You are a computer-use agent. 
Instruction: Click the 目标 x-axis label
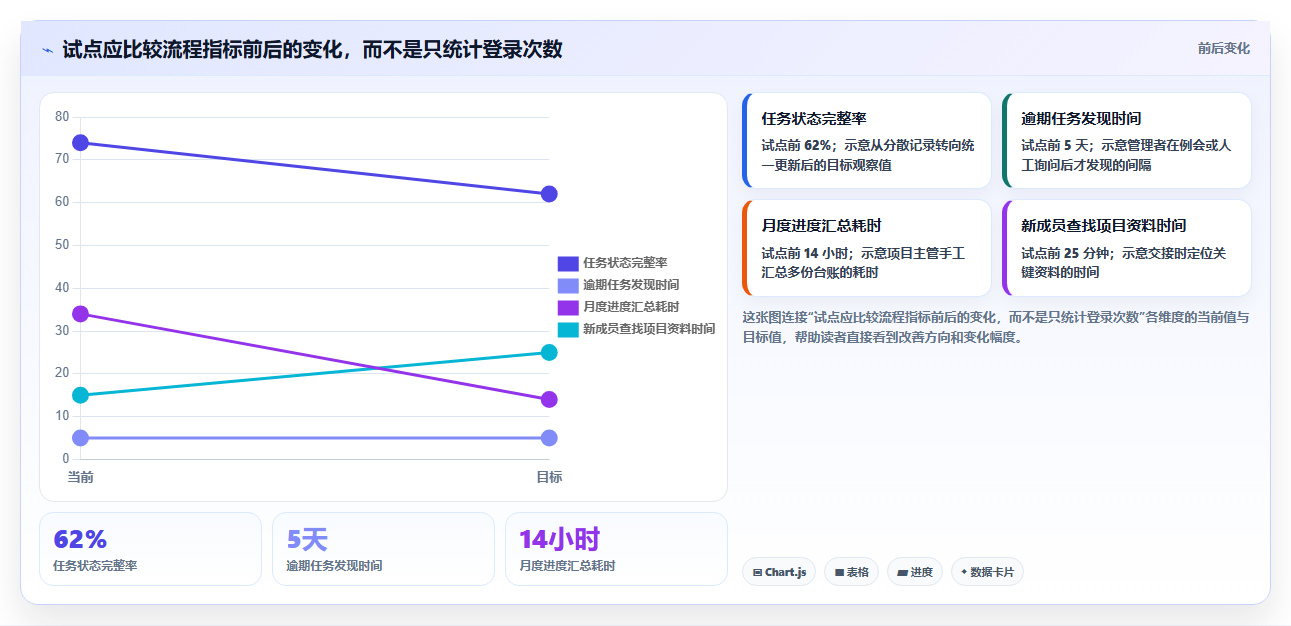click(x=549, y=477)
